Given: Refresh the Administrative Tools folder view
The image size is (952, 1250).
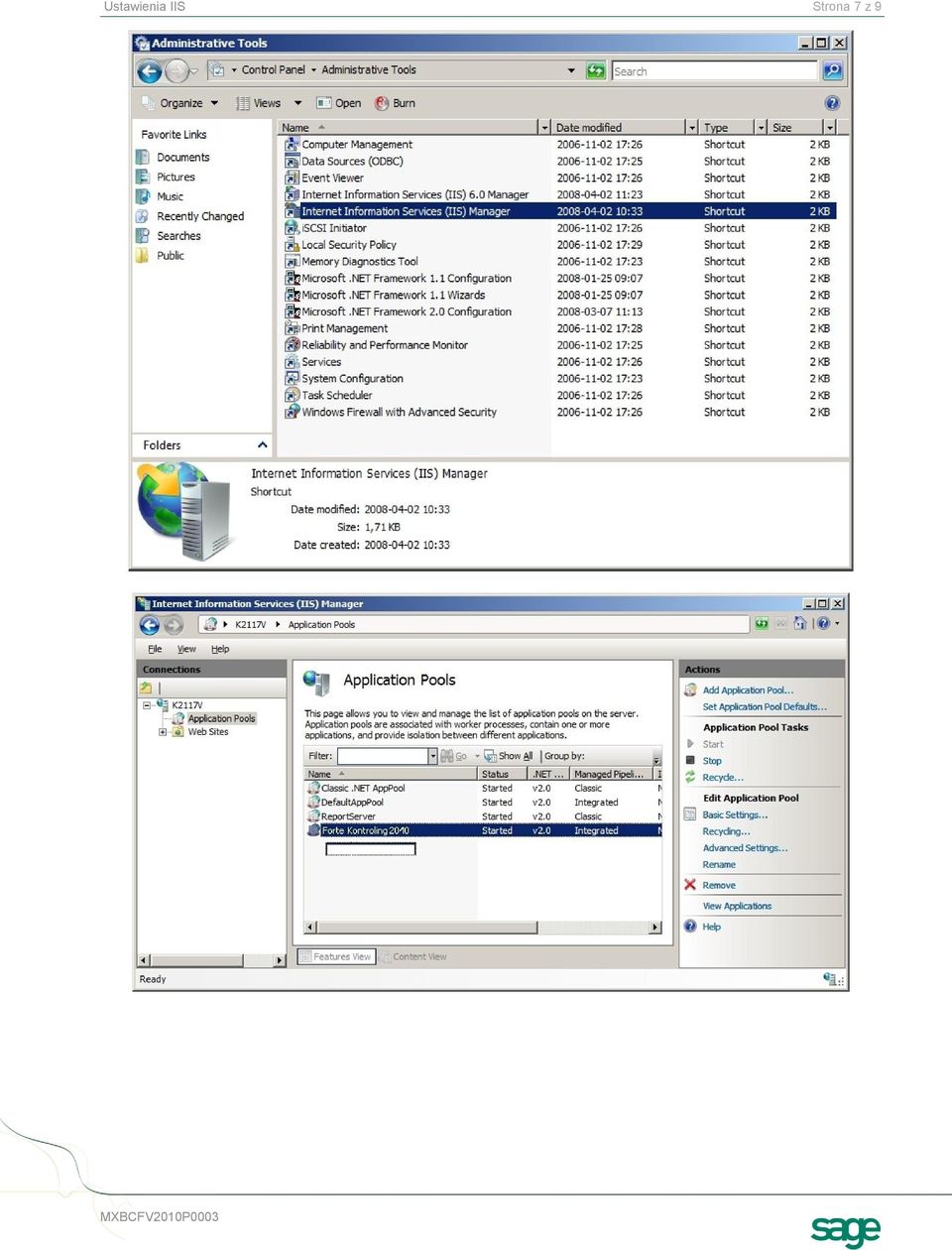Looking at the screenshot, I should pos(595,70).
